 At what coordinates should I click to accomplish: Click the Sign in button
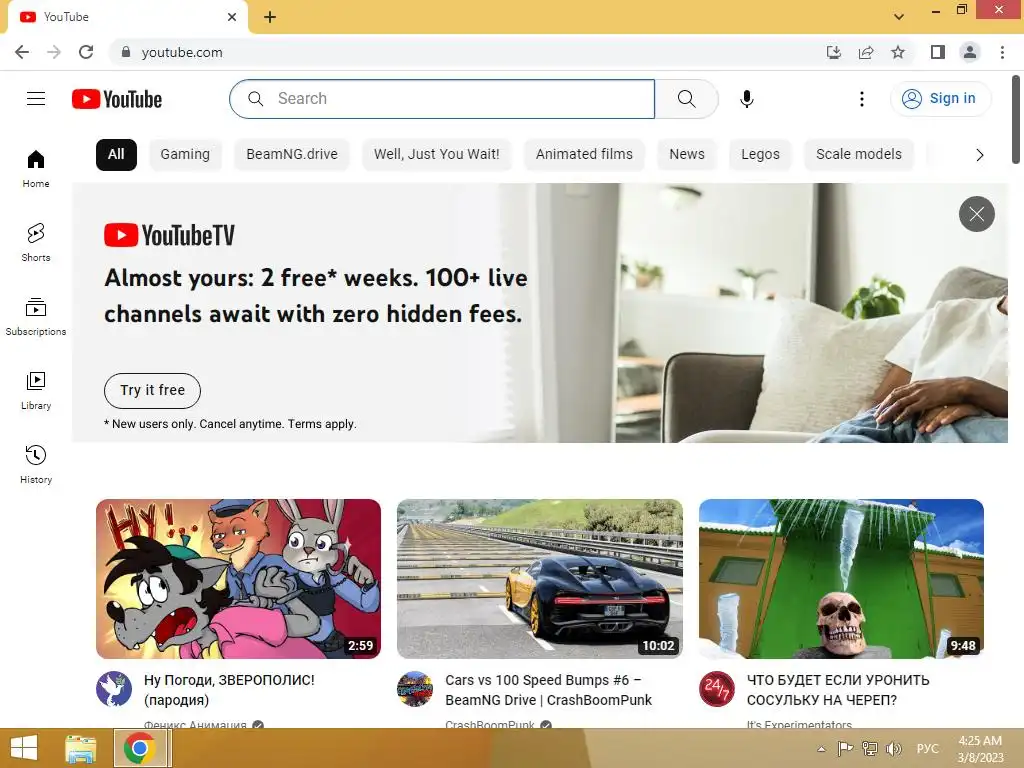(940, 99)
